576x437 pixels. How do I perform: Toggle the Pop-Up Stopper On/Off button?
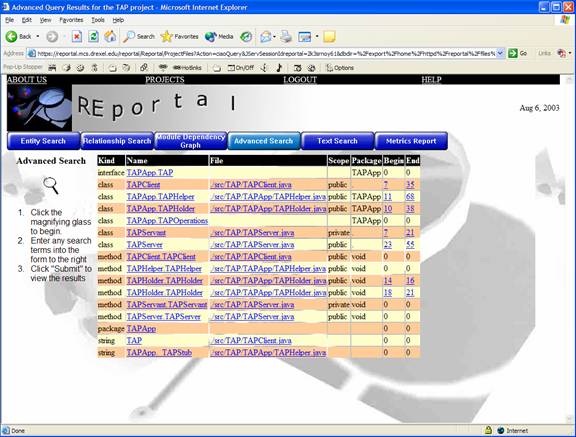click(241, 68)
